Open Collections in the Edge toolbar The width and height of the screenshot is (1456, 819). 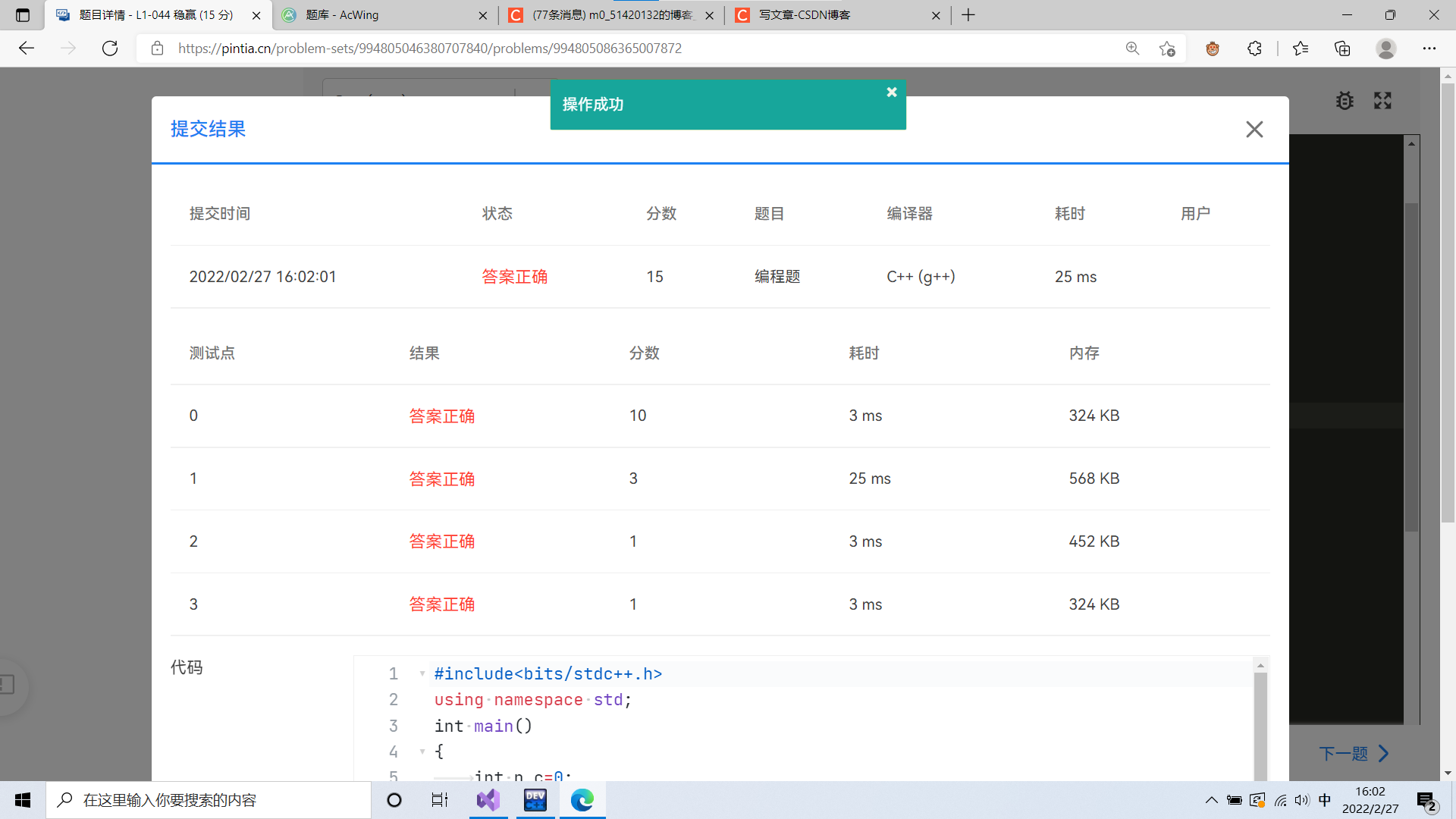pyautogui.click(x=1342, y=48)
